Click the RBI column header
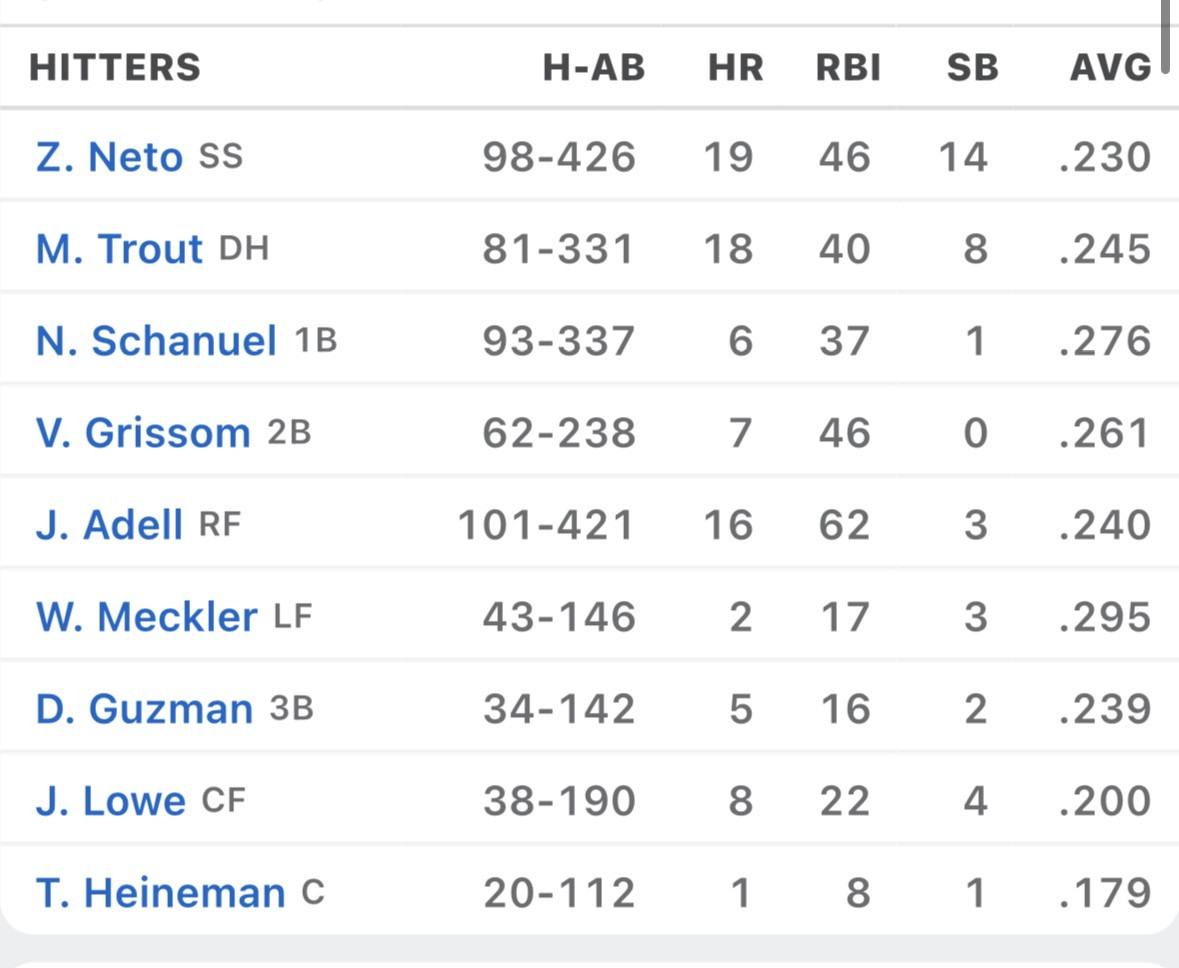Screen dimensions: 1179x968 [848, 67]
